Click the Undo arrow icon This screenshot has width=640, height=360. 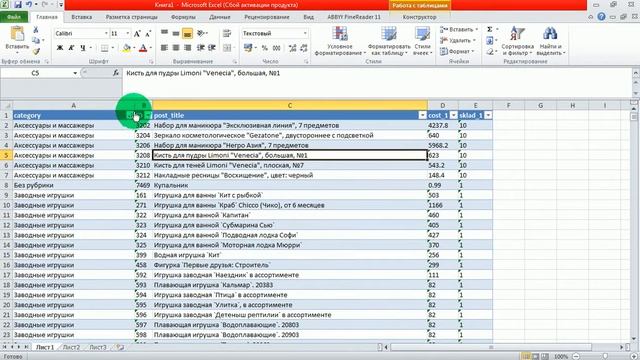pyautogui.click(x=29, y=5)
